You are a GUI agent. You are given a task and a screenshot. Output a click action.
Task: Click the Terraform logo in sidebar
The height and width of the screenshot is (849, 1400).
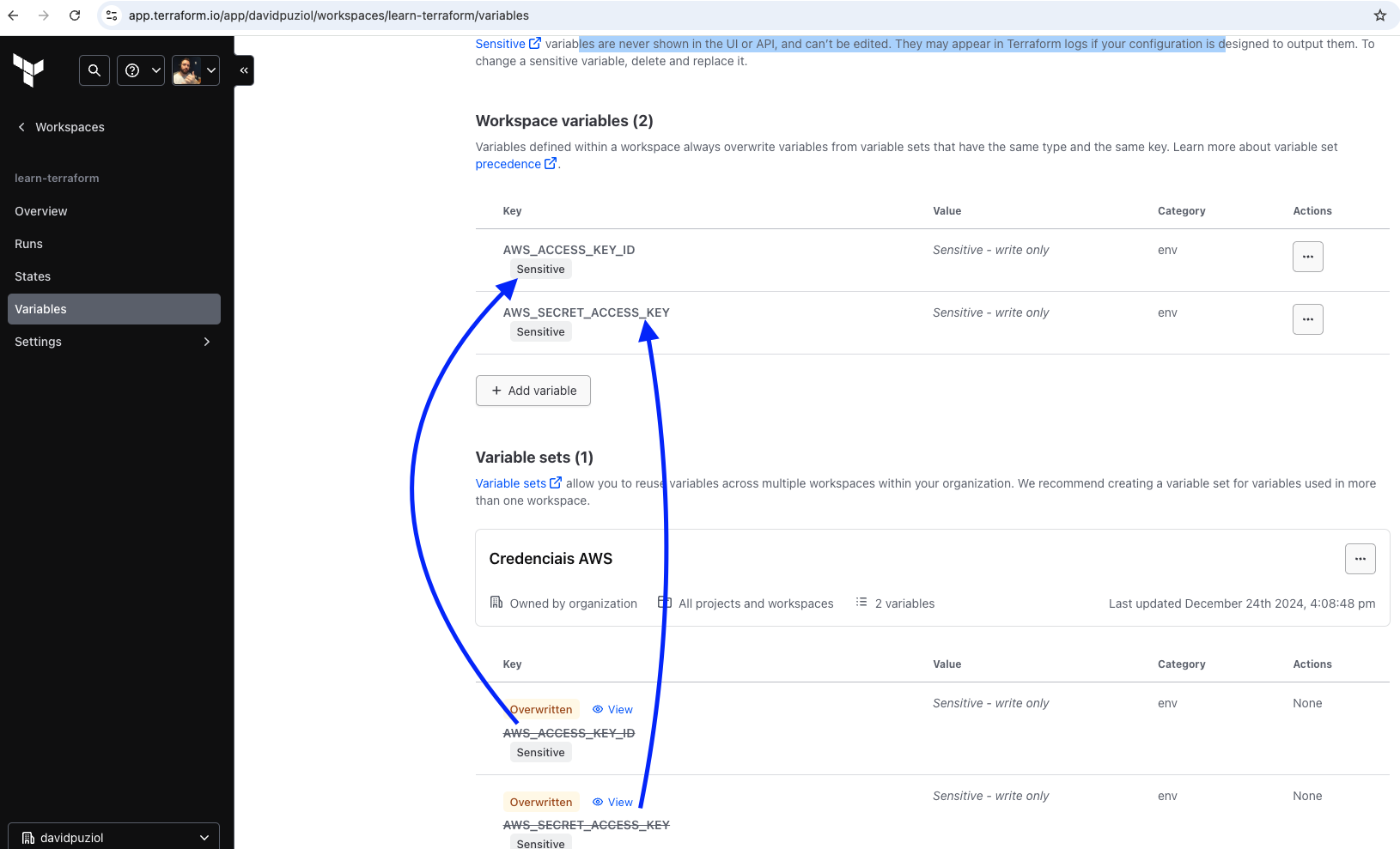pyautogui.click(x=28, y=70)
